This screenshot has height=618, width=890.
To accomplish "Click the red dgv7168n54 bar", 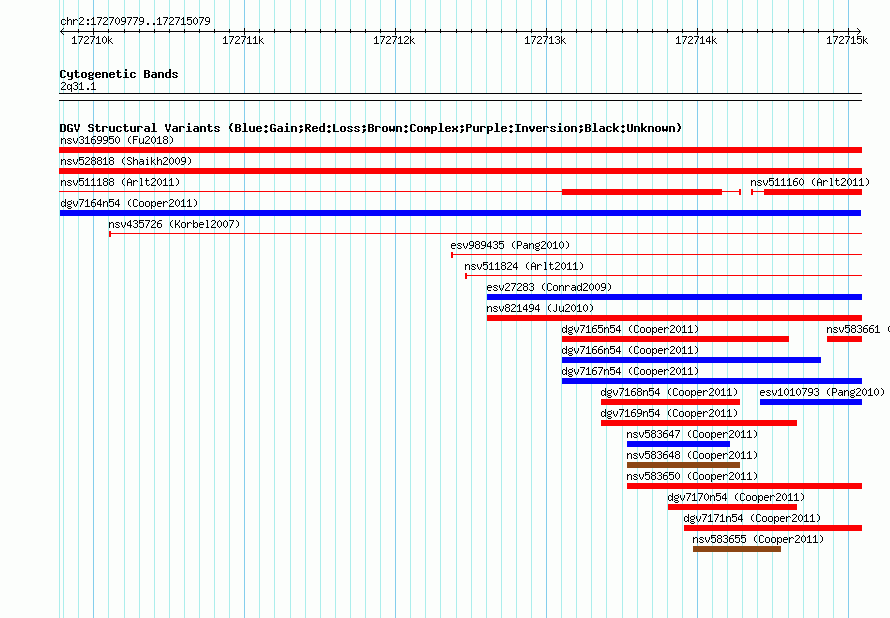I will (x=670, y=402).
